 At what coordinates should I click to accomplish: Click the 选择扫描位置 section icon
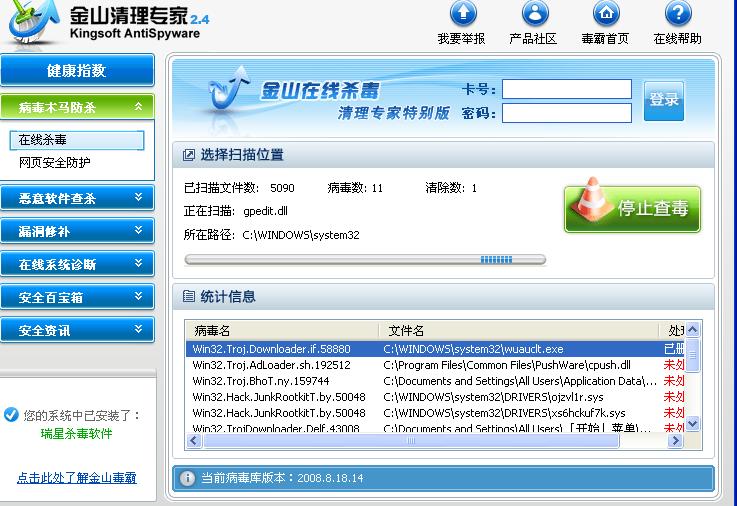point(188,155)
